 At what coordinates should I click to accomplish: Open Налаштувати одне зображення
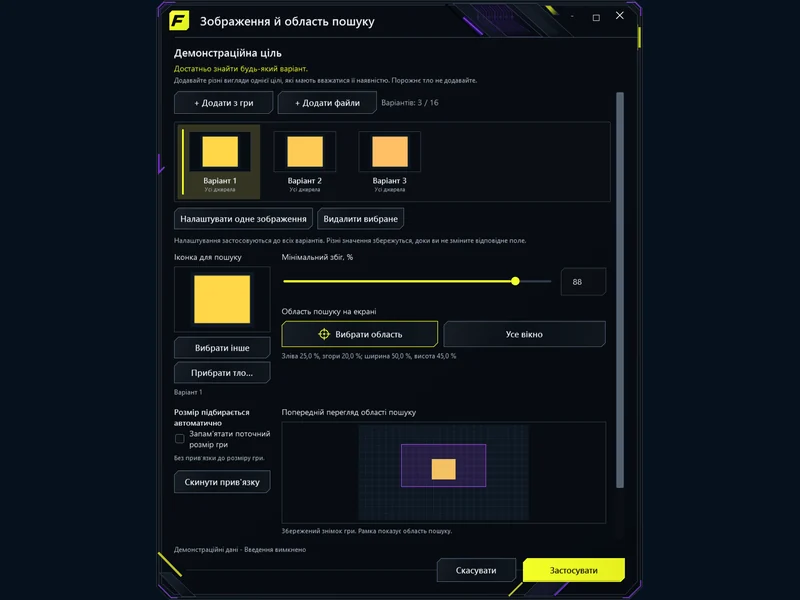tap(243, 219)
